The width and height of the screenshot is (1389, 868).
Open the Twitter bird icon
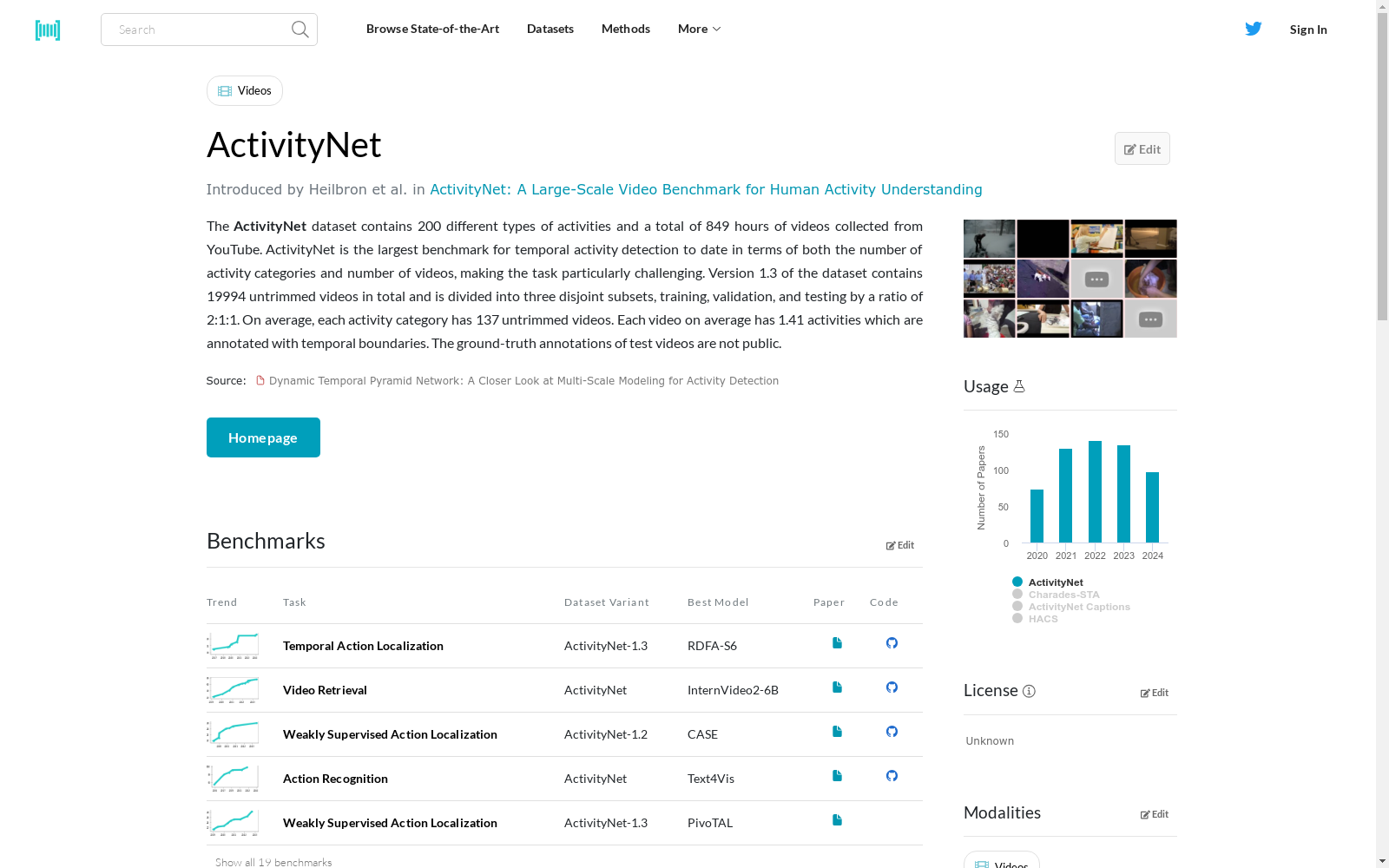1254,29
